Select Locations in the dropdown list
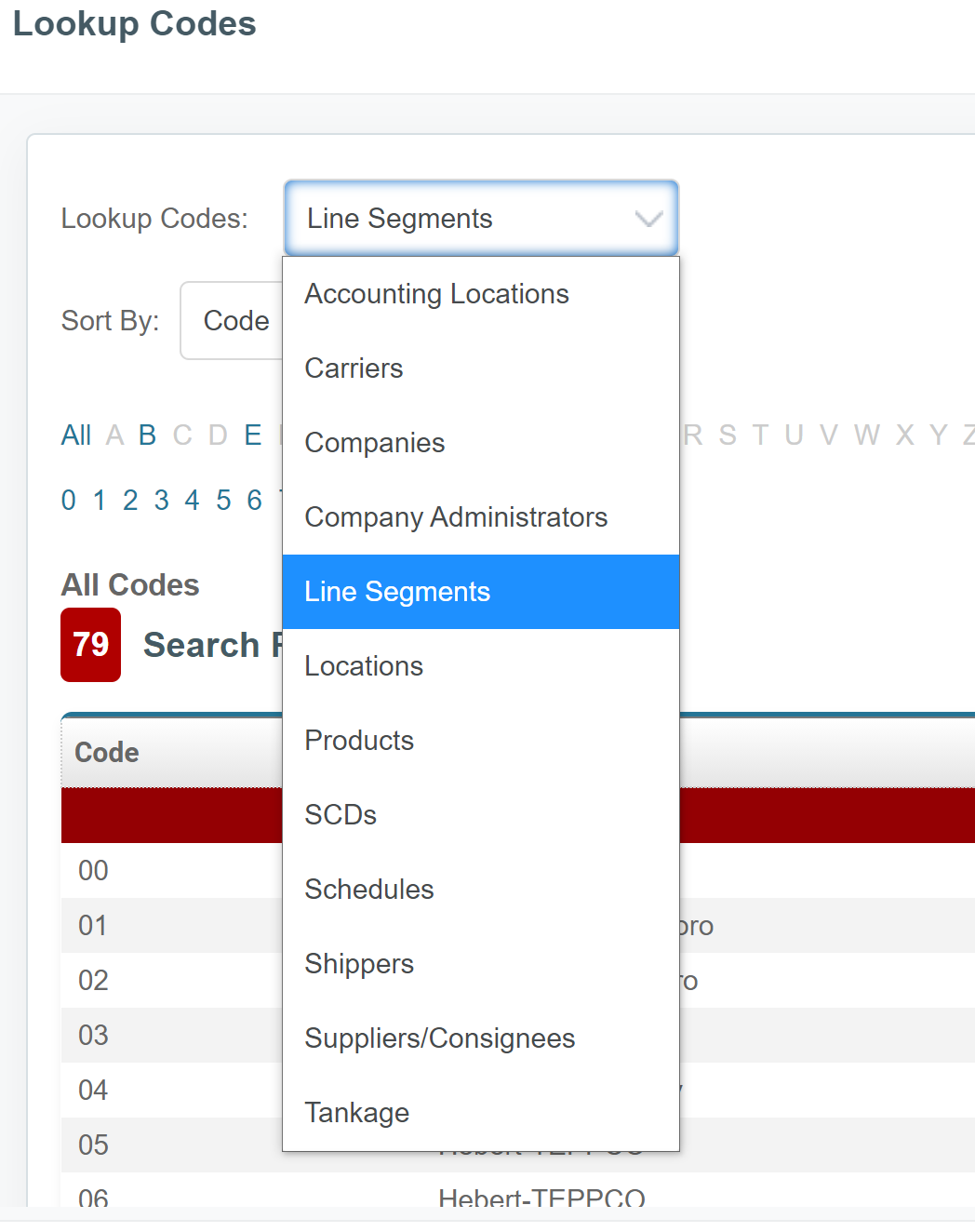This screenshot has width=975, height=1232. click(x=363, y=665)
